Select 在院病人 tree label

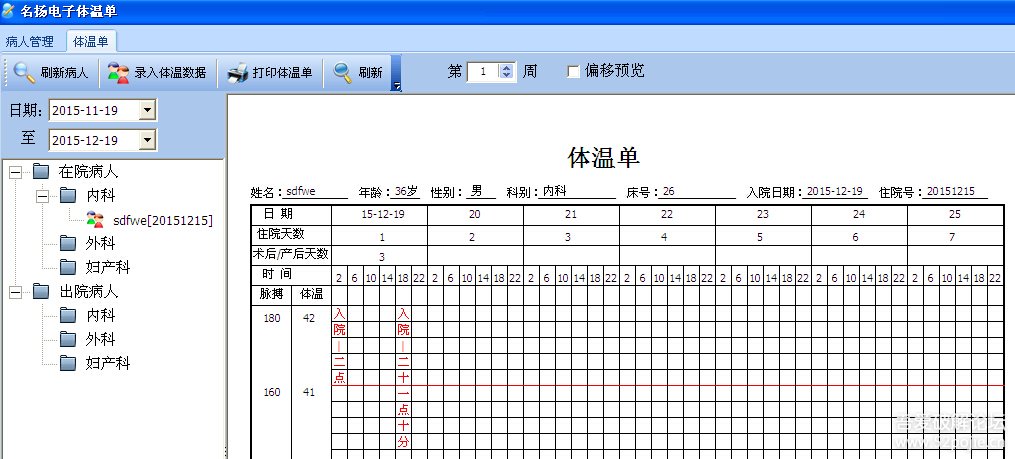click(x=88, y=172)
